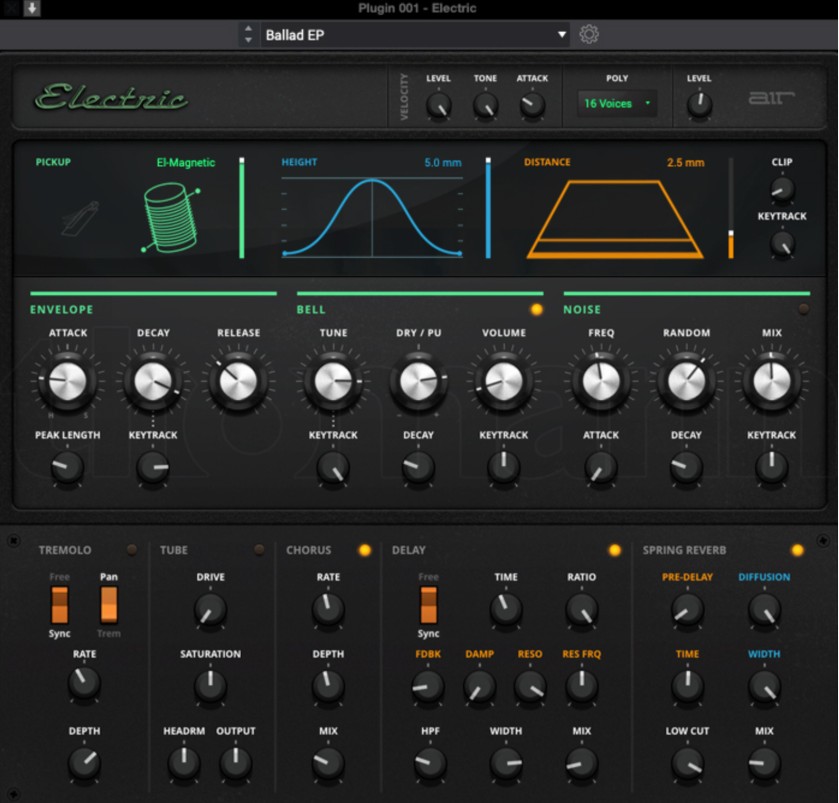
Task: Click the download arrow icon in the title bar
Action: point(30,8)
